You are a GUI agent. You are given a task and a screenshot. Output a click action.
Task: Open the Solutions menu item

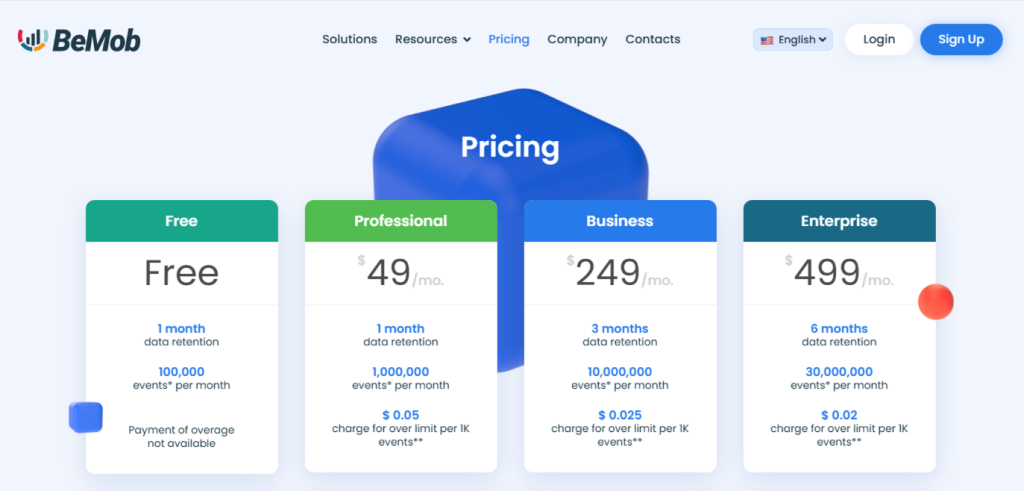[349, 39]
